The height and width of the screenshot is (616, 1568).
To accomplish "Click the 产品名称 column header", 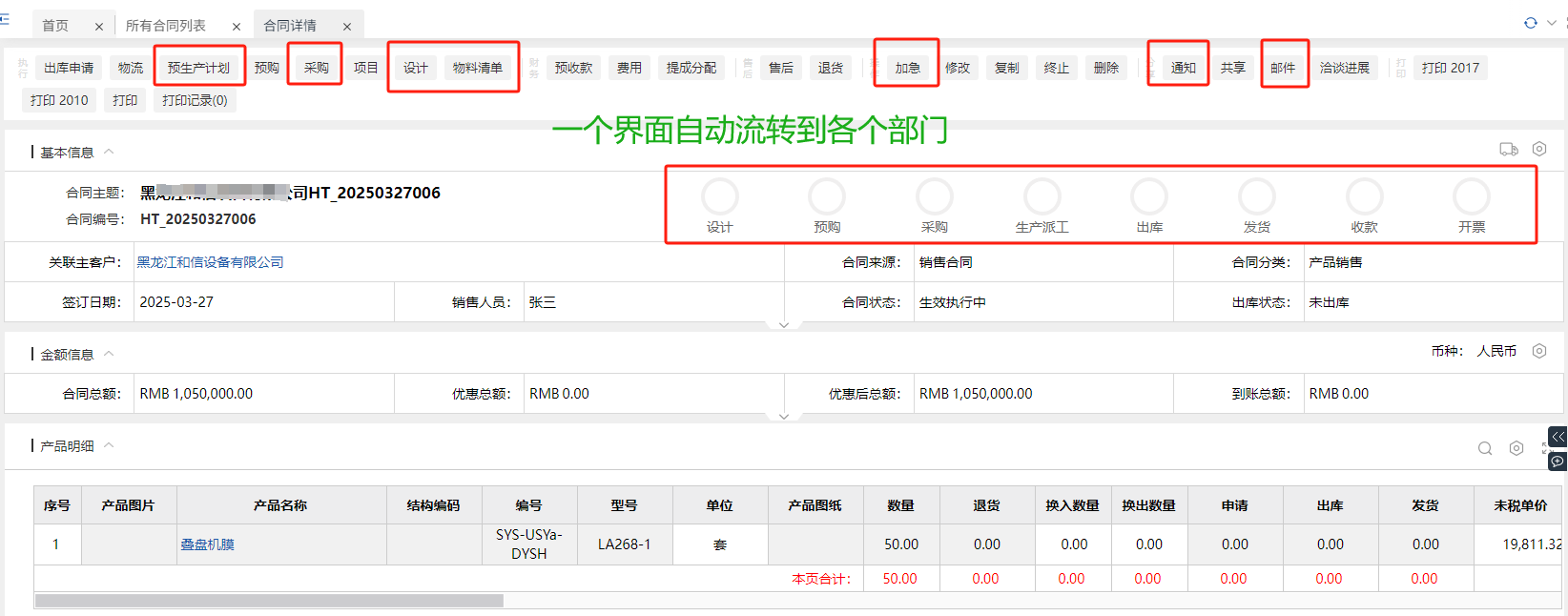I will click(280, 505).
